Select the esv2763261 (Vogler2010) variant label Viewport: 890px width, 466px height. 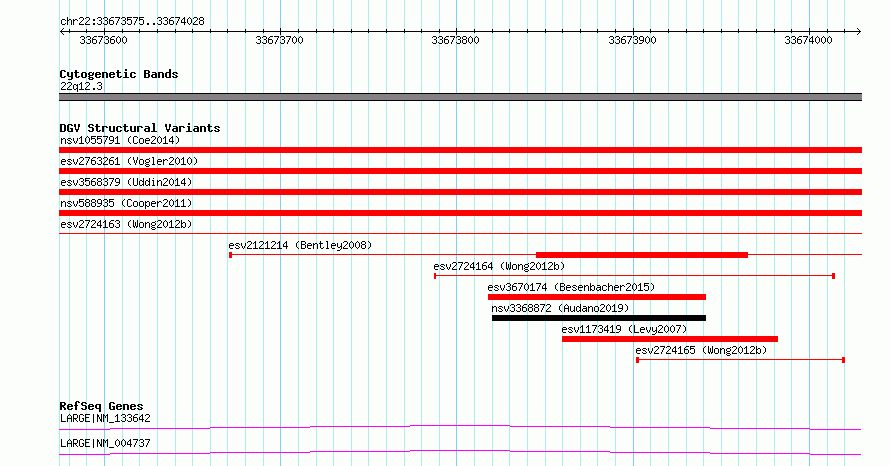click(x=129, y=161)
